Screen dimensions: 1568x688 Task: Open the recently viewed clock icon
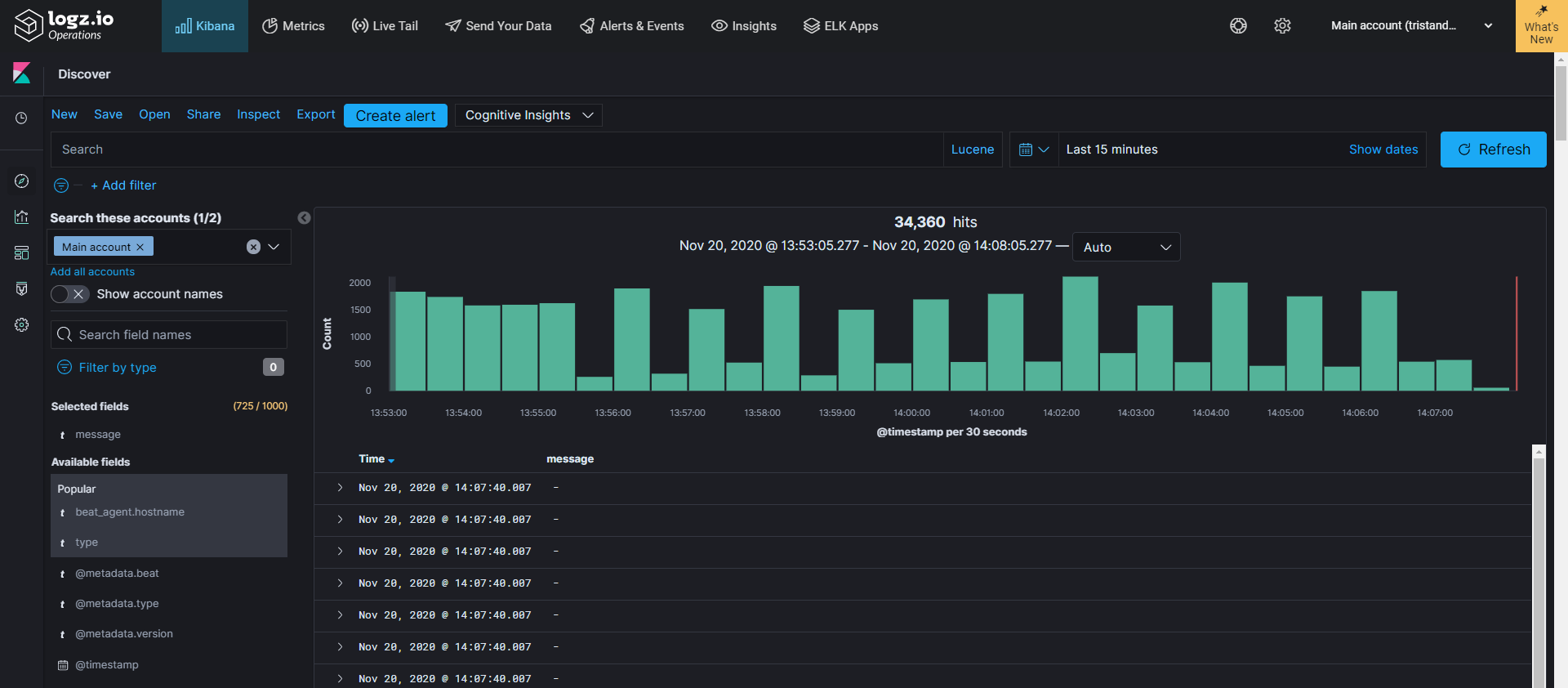(21, 118)
